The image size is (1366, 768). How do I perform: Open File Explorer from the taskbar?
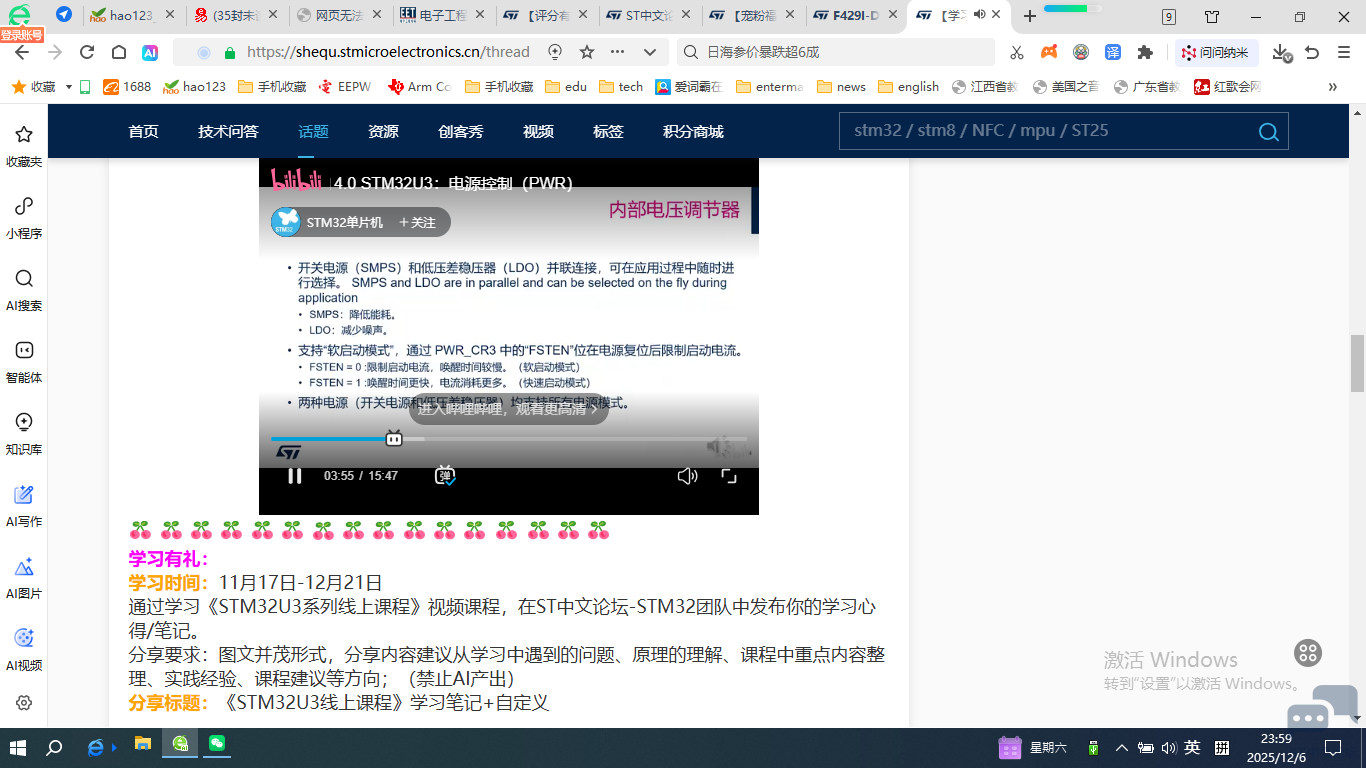(x=143, y=745)
